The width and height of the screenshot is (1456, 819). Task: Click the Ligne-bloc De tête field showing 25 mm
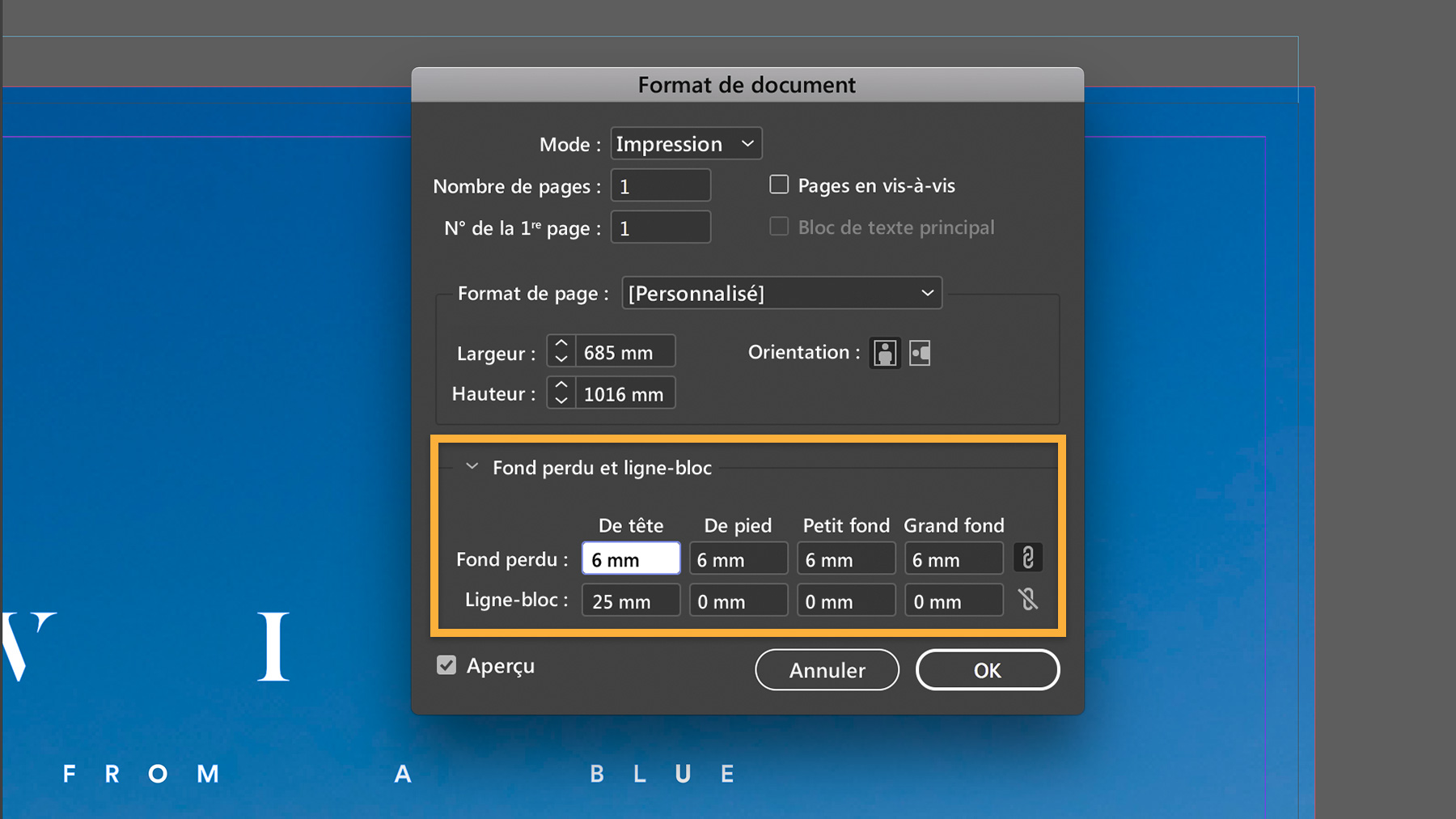(x=630, y=600)
